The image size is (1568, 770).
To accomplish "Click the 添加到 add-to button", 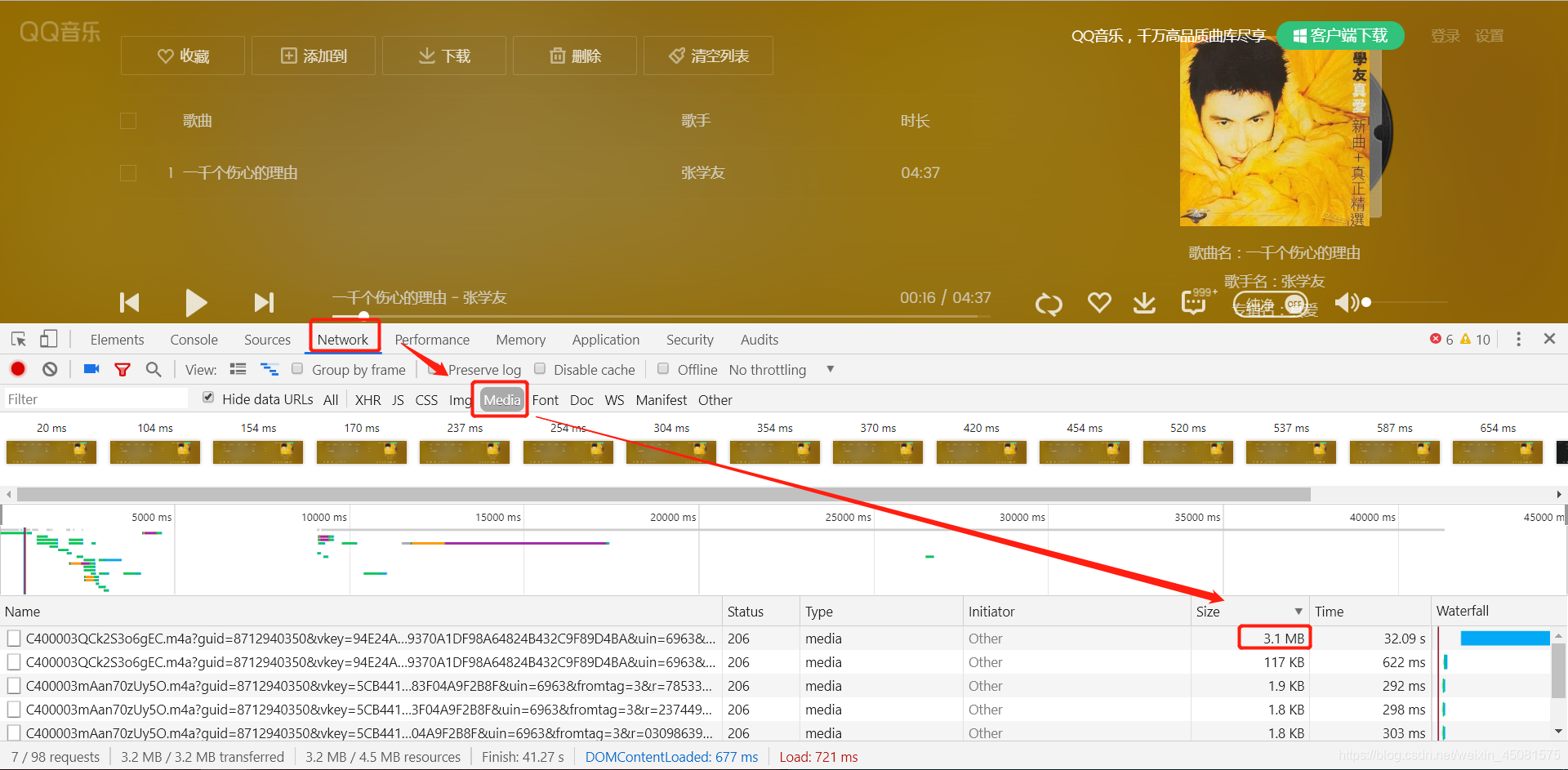I will [x=314, y=56].
